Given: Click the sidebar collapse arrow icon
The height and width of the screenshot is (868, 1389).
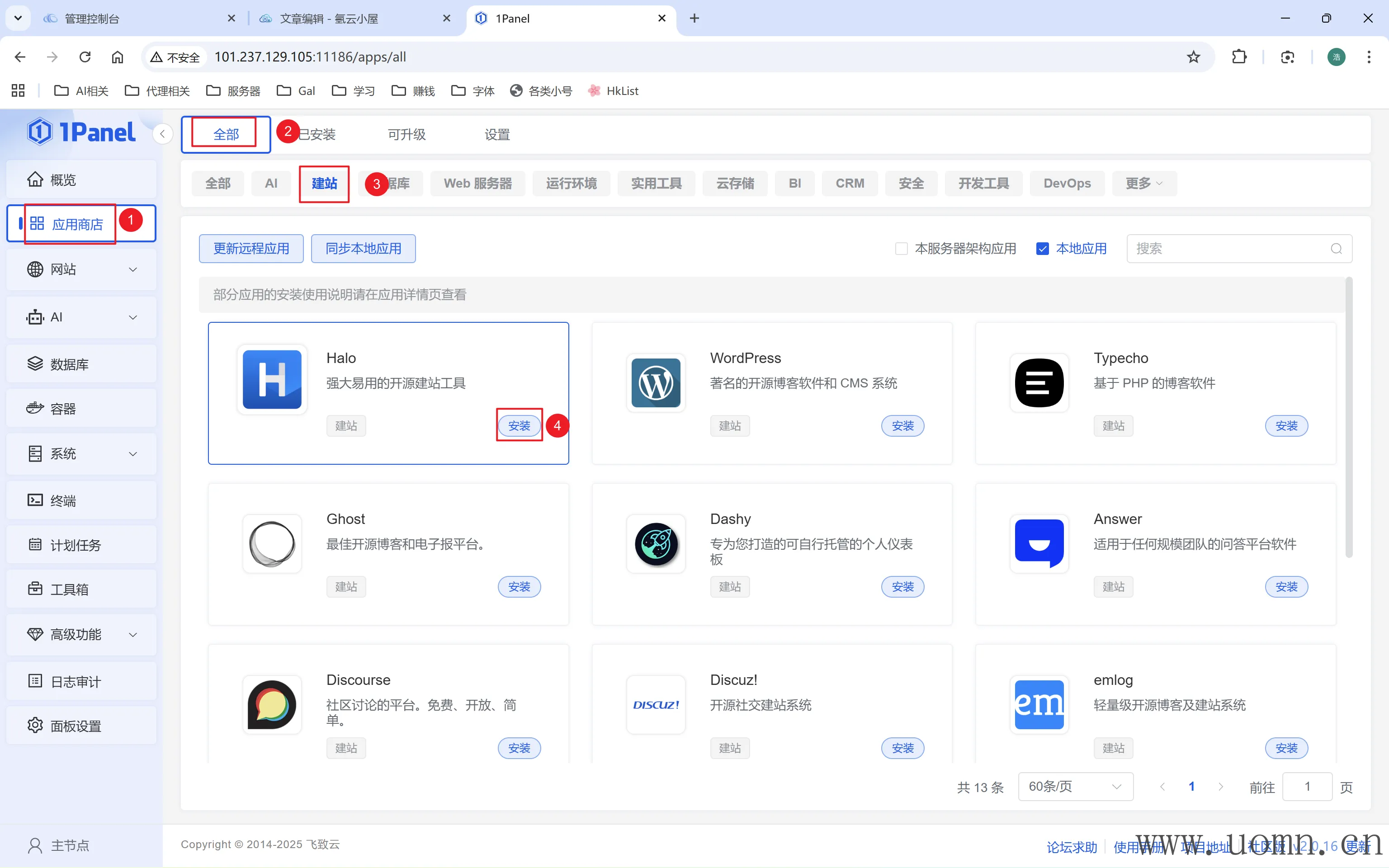Looking at the screenshot, I should coord(162,134).
